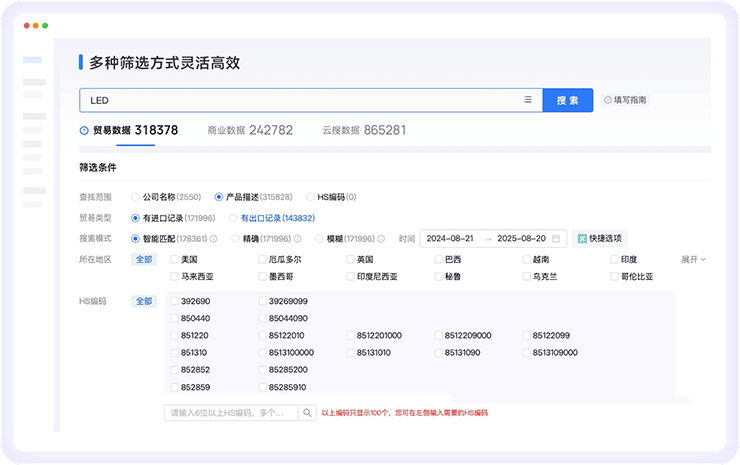Click the list icon inside the search box
Viewport: 740px width, 465px height.
528,100
